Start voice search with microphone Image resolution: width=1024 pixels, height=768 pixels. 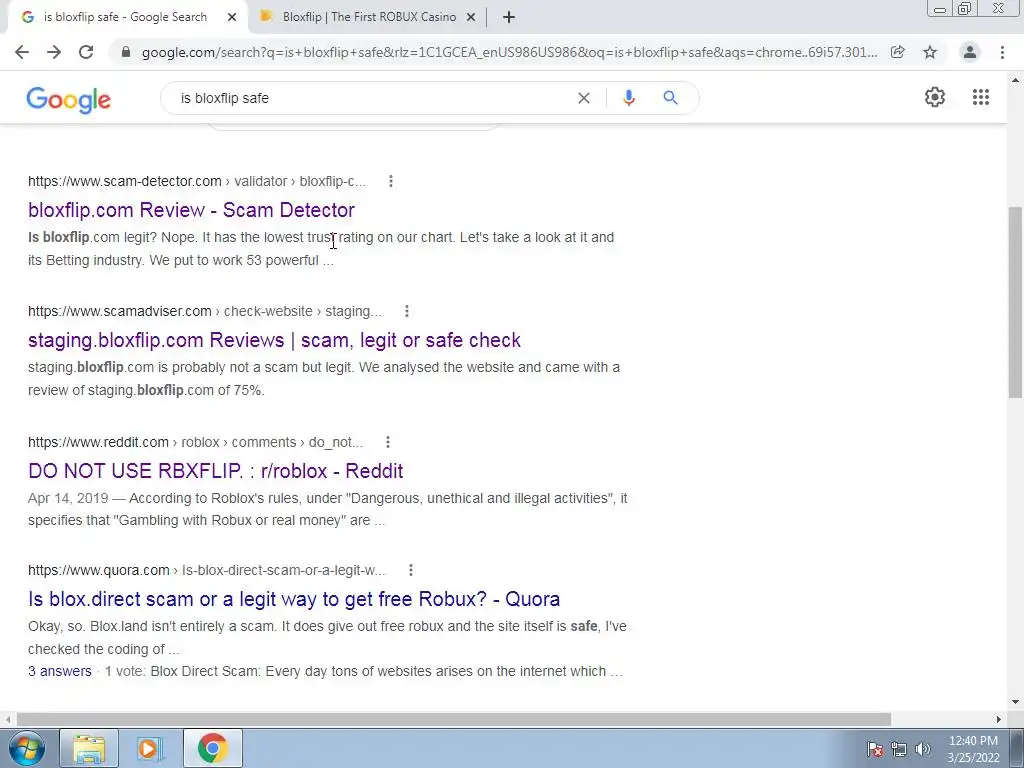[628, 98]
